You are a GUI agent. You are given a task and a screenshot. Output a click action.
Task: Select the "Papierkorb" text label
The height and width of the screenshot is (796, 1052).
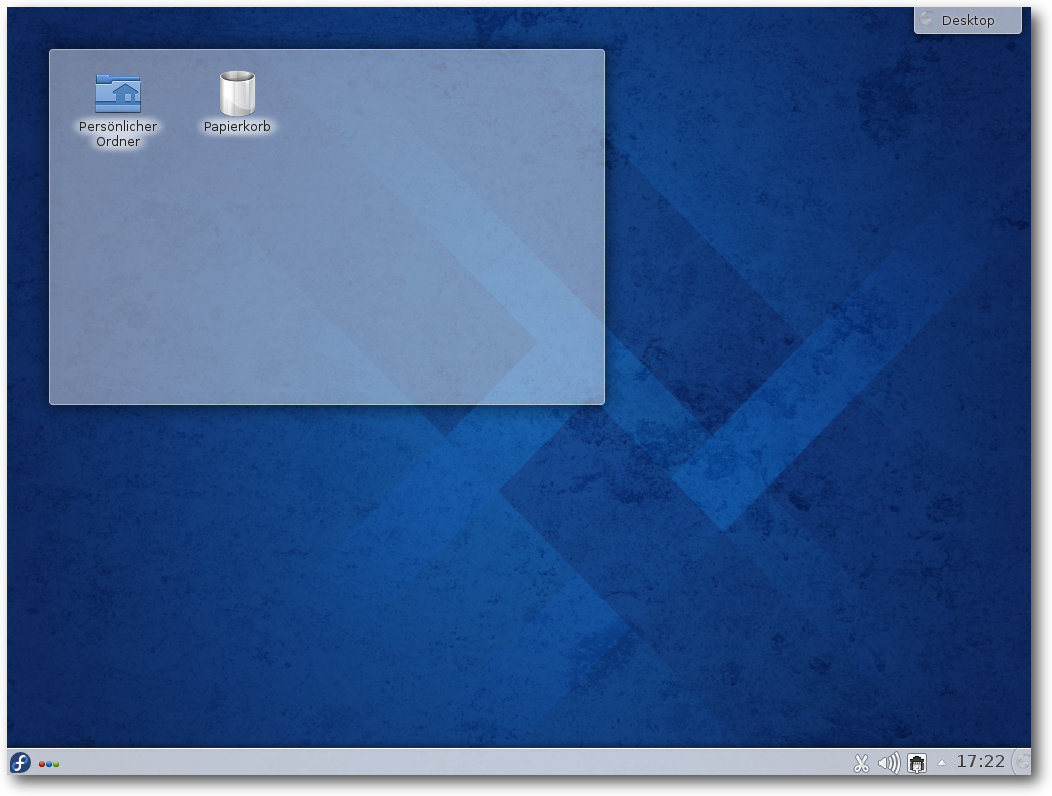click(x=237, y=127)
